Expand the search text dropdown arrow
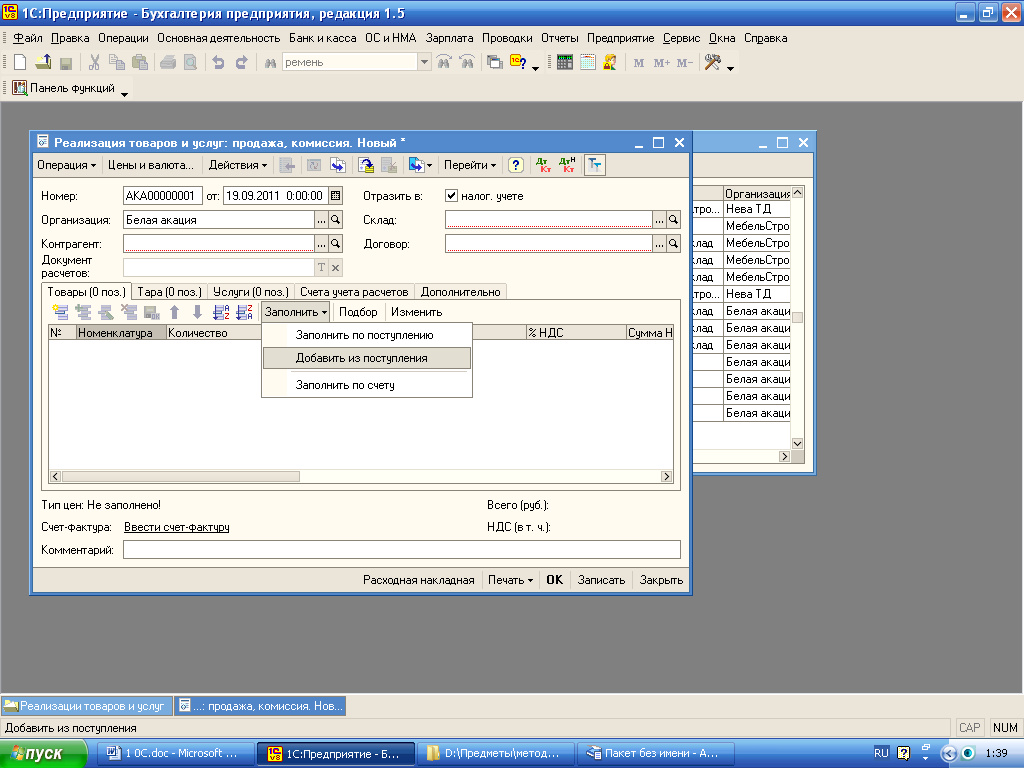The height and width of the screenshot is (768, 1024). pyautogui.click(x=424, y=63)
